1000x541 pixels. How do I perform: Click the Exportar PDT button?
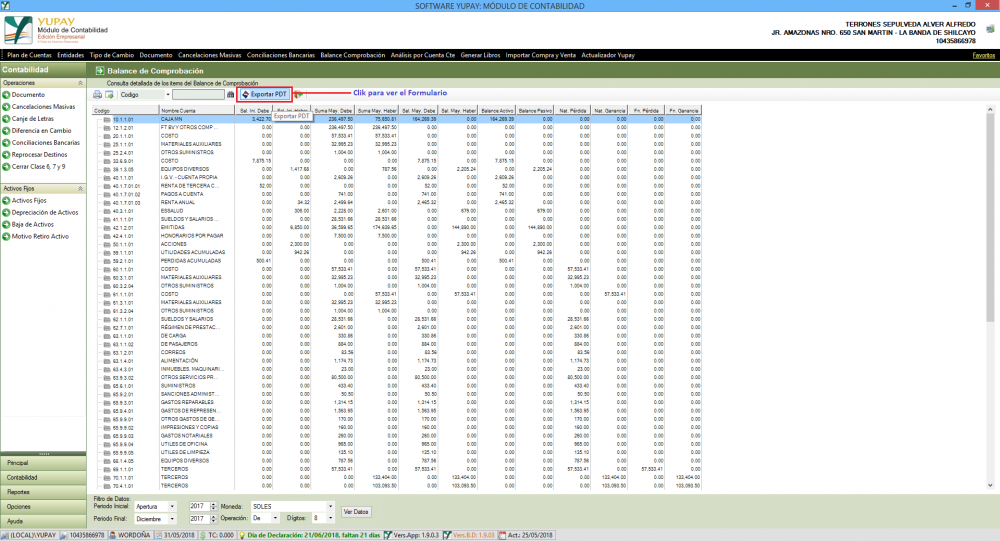tap(264, 94)
